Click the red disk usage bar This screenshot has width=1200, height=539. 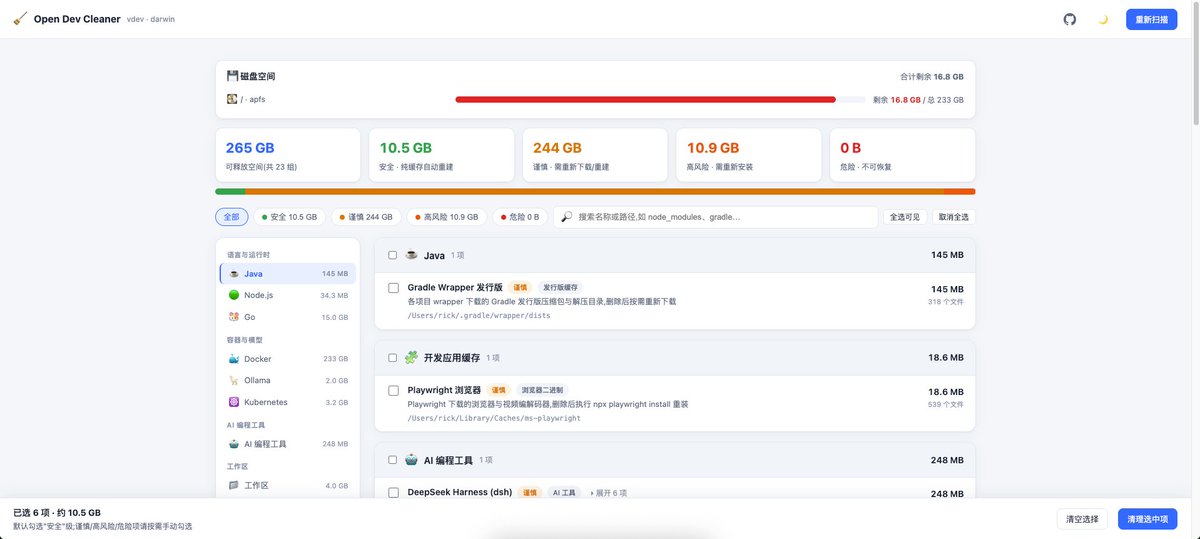pos(645,99)
